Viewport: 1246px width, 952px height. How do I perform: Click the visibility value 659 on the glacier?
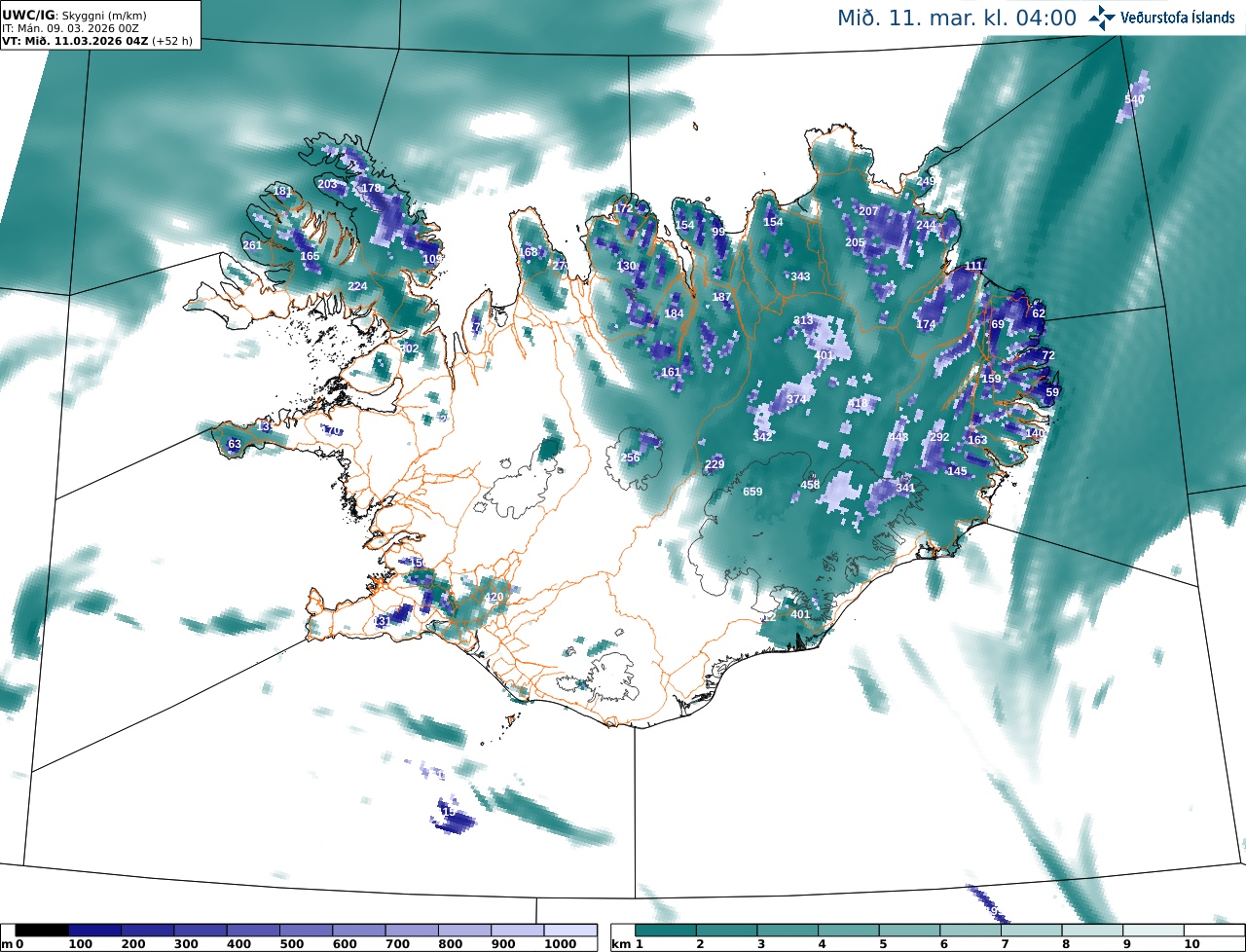pyautogui.click(x=752, y=492)
